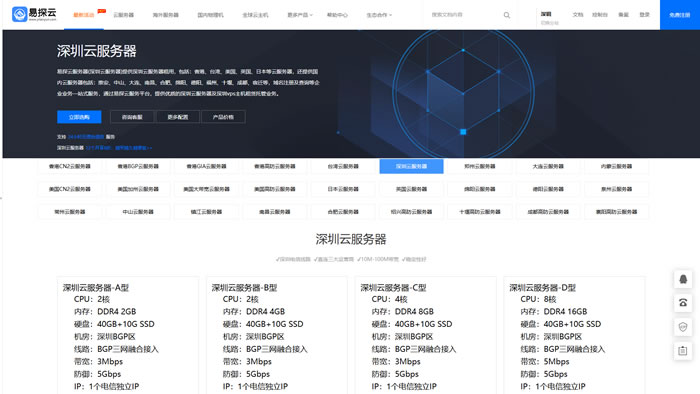The image size is (700, 394).
Task: Click the 登录 login link
Action: (644, 15)
